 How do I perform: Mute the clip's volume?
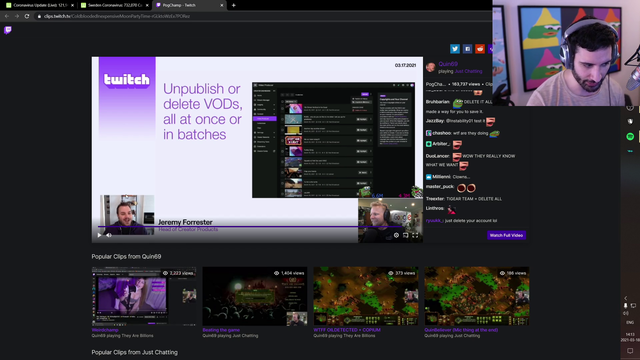click(109, 235)
